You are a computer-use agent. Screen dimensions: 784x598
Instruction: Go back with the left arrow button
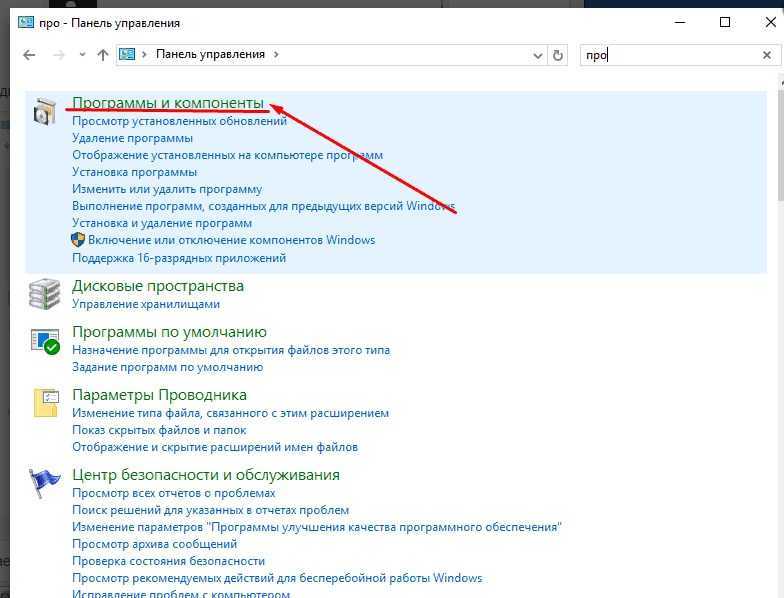30,54
